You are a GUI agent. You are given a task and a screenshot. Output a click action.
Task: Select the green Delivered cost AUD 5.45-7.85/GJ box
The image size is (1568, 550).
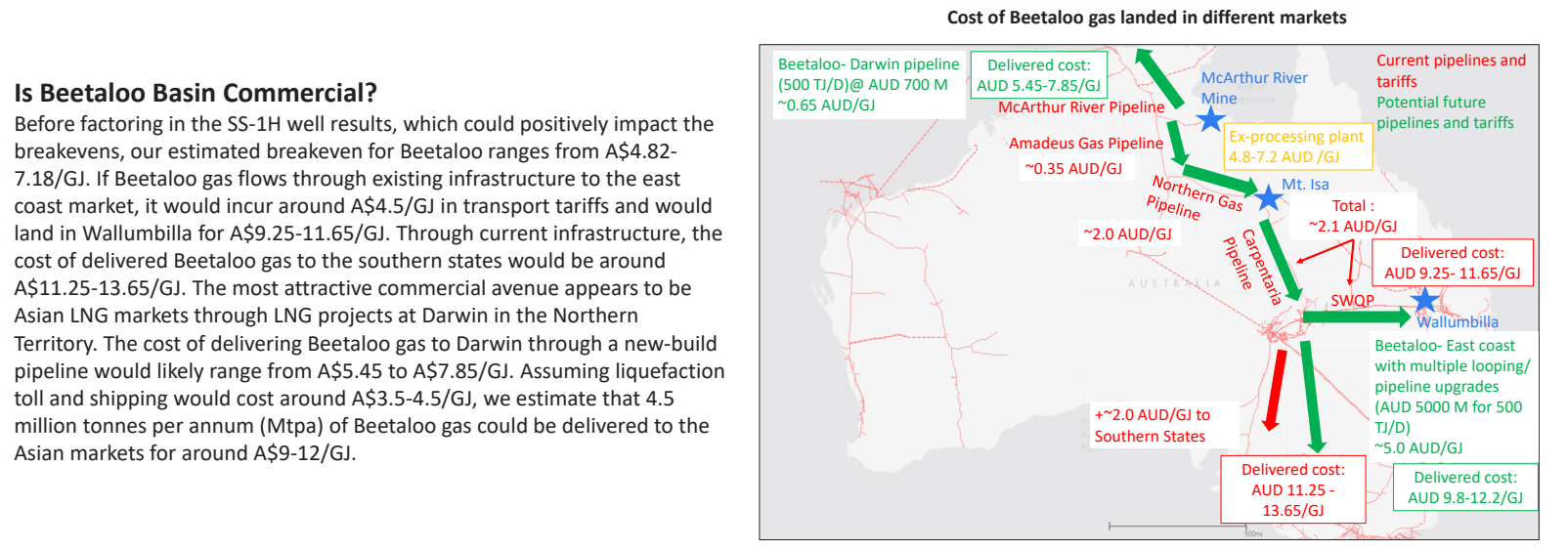[1038, 75]
